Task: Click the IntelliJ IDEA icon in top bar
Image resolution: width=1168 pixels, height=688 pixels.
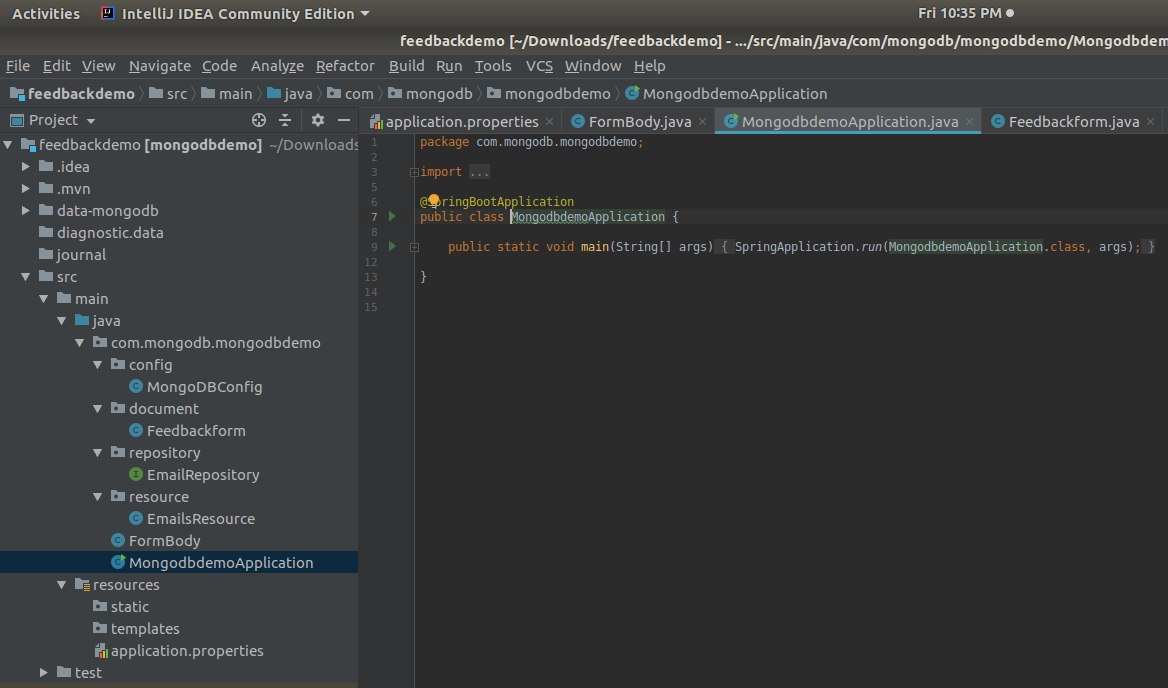Action: click(108, 13)
